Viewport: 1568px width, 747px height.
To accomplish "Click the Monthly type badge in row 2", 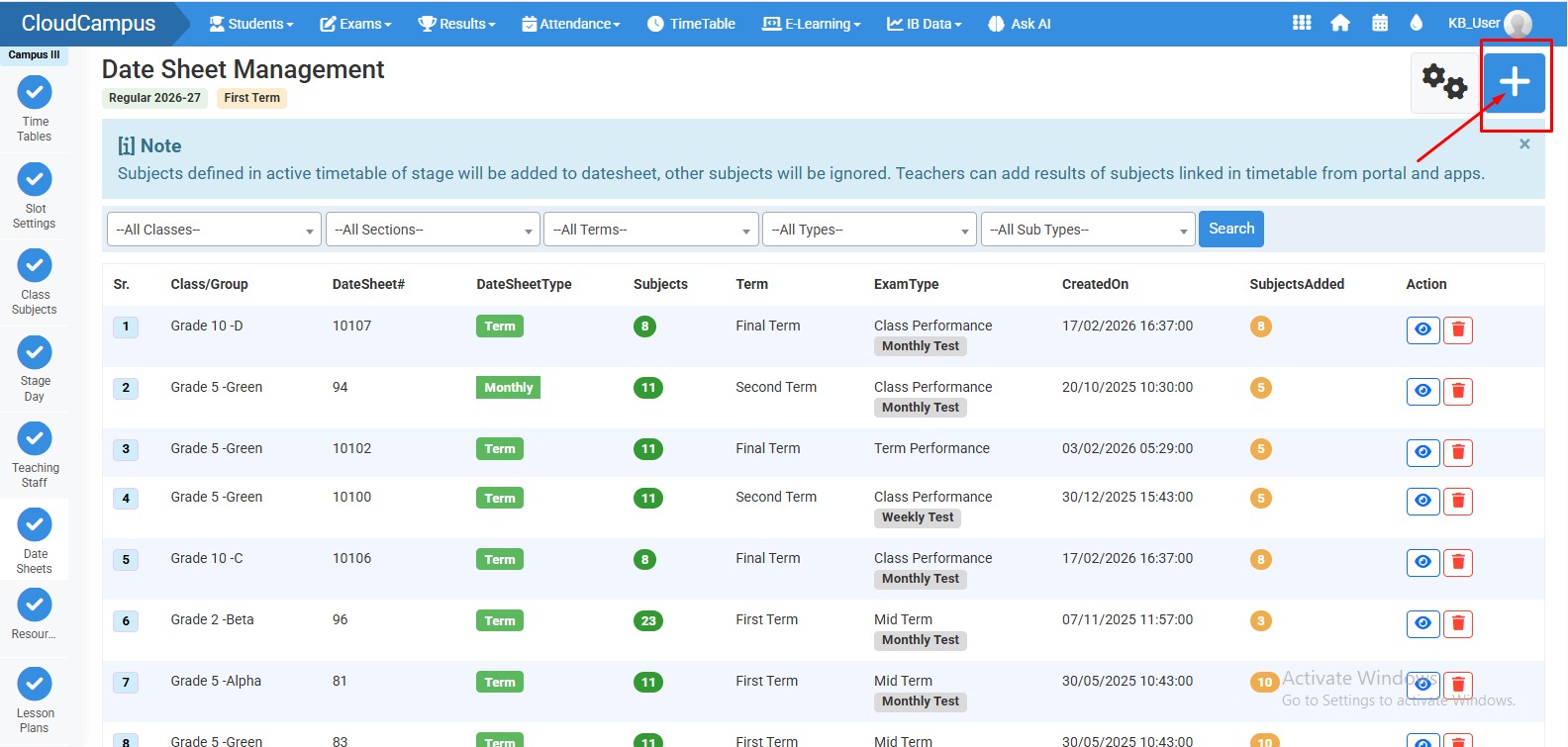I will coord(508,388).
